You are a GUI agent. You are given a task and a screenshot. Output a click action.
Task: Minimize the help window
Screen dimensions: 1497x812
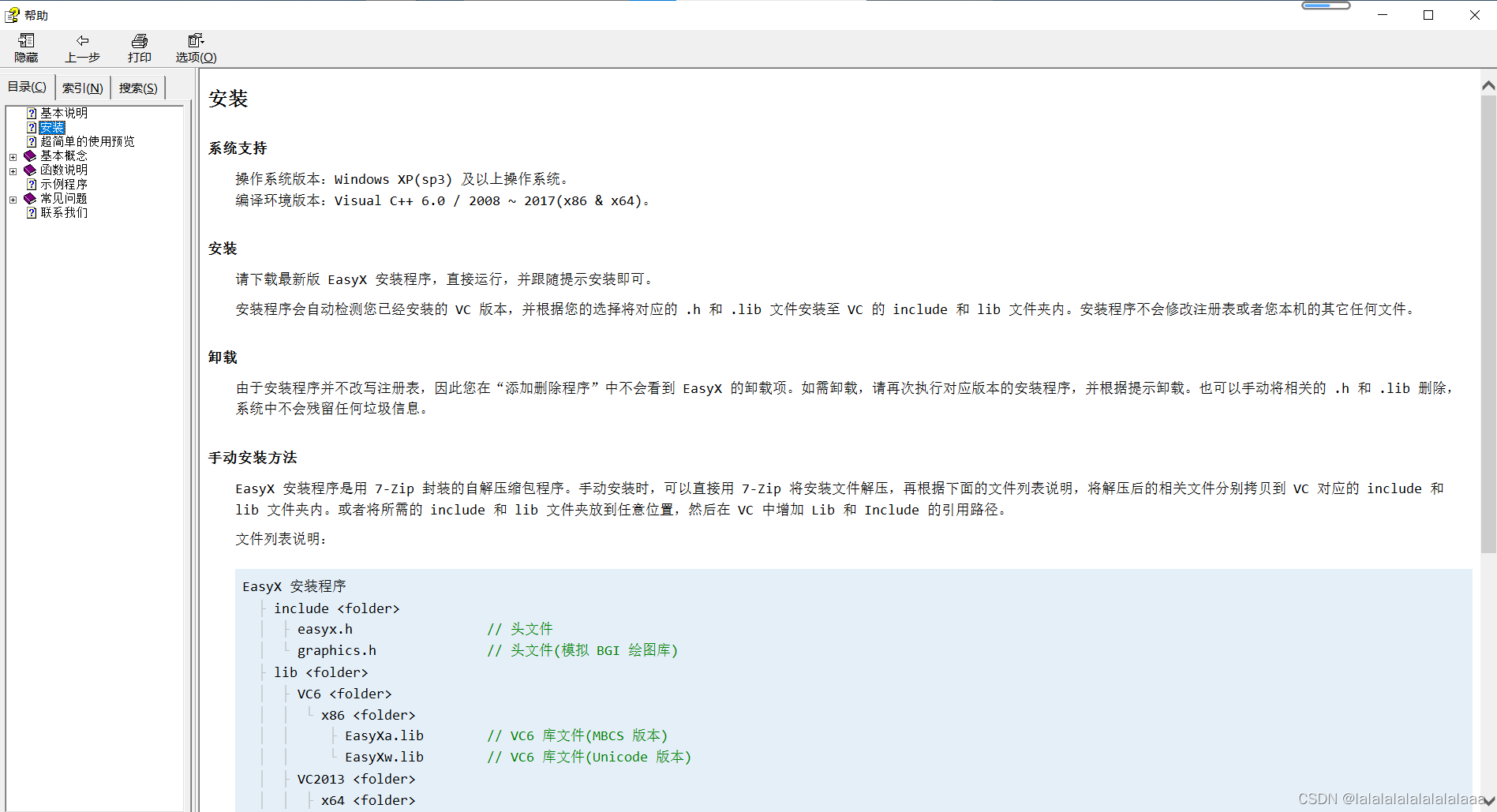[1383, 15]
